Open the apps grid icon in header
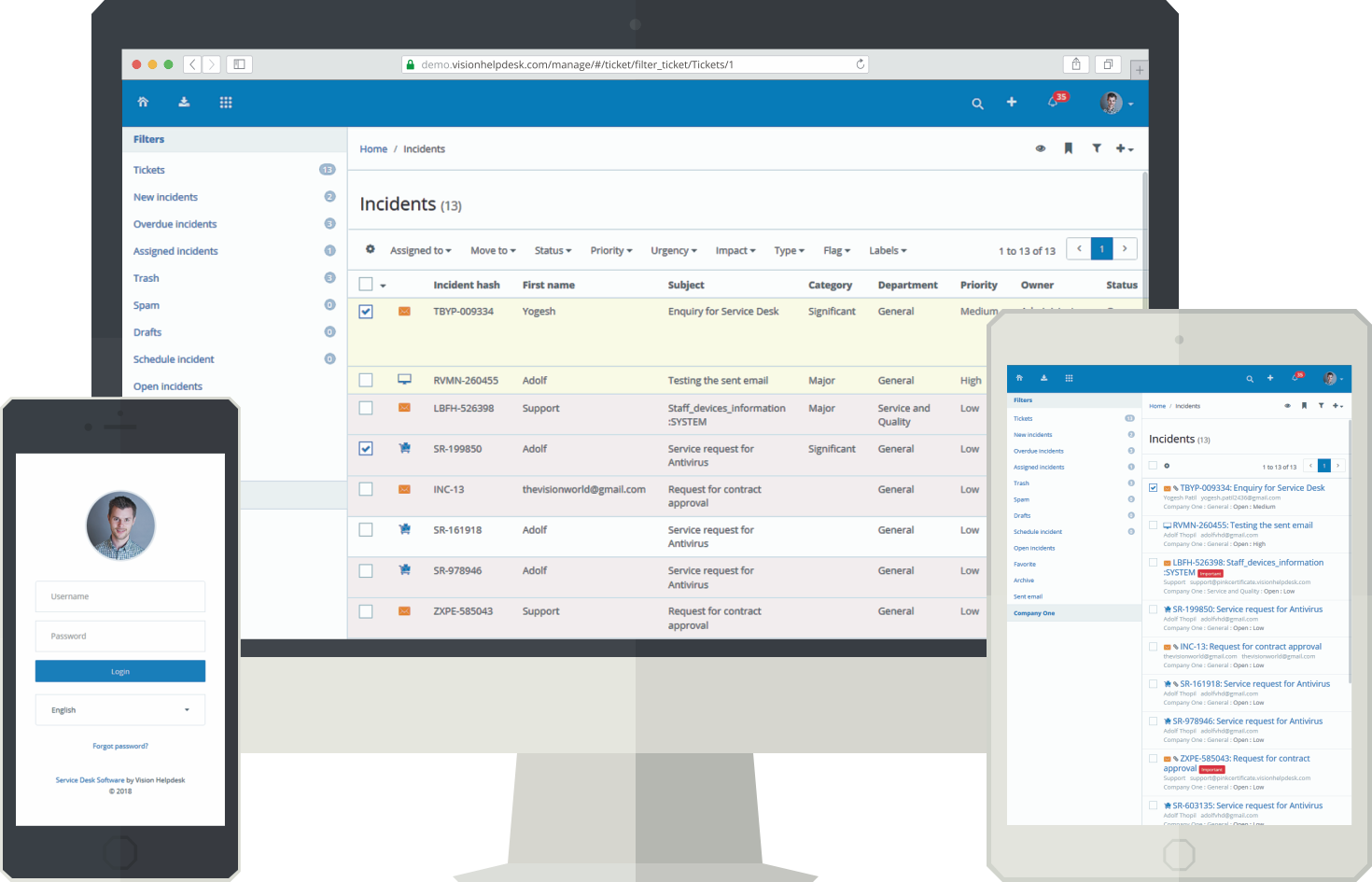The height and width of the screenshot is (882, 1372). 226,103
